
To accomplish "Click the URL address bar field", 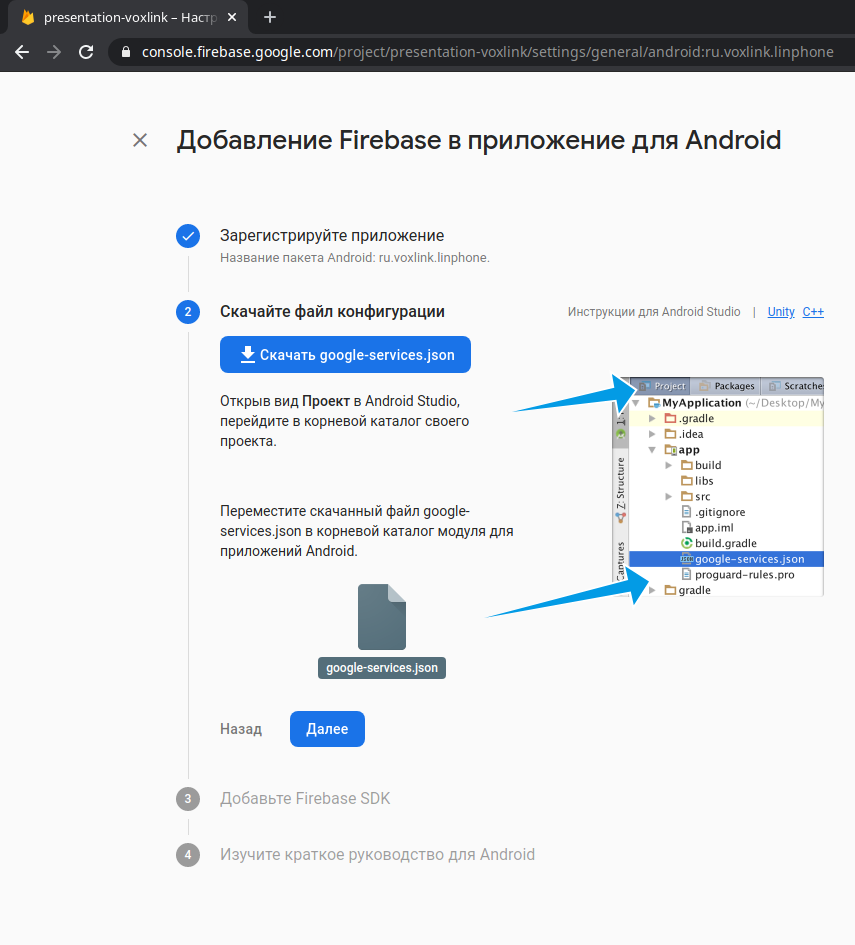I will click(x=480, y=52).
